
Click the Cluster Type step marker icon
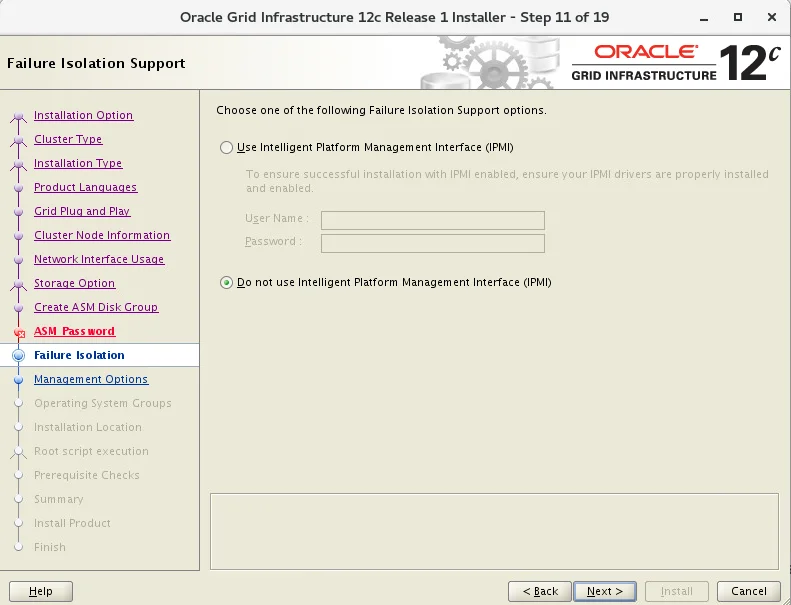click(x=19, y=140)
